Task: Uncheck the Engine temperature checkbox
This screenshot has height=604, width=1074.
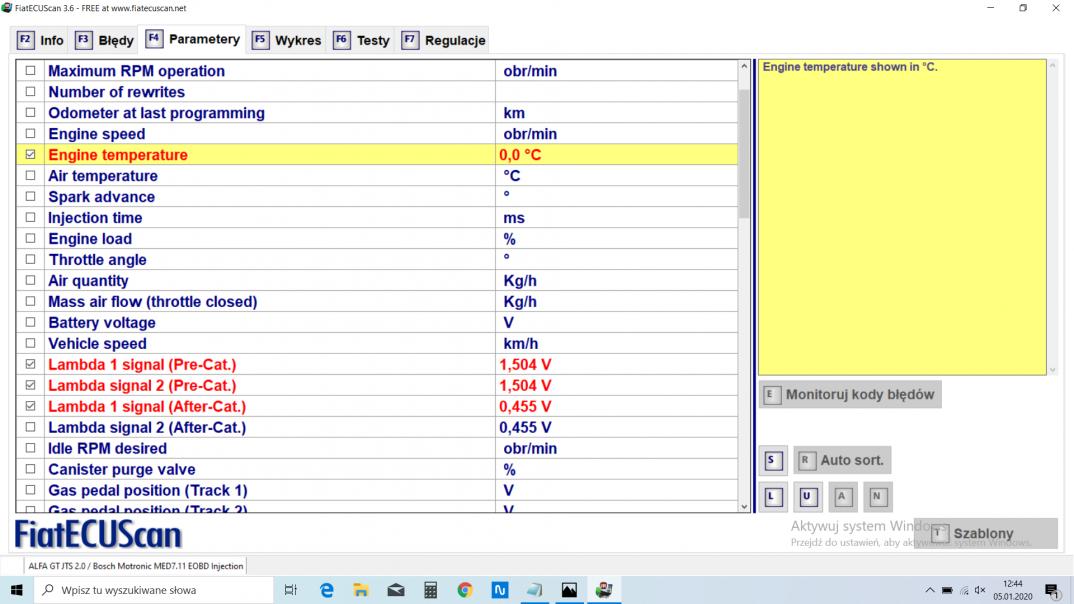Action: [30, 155]
